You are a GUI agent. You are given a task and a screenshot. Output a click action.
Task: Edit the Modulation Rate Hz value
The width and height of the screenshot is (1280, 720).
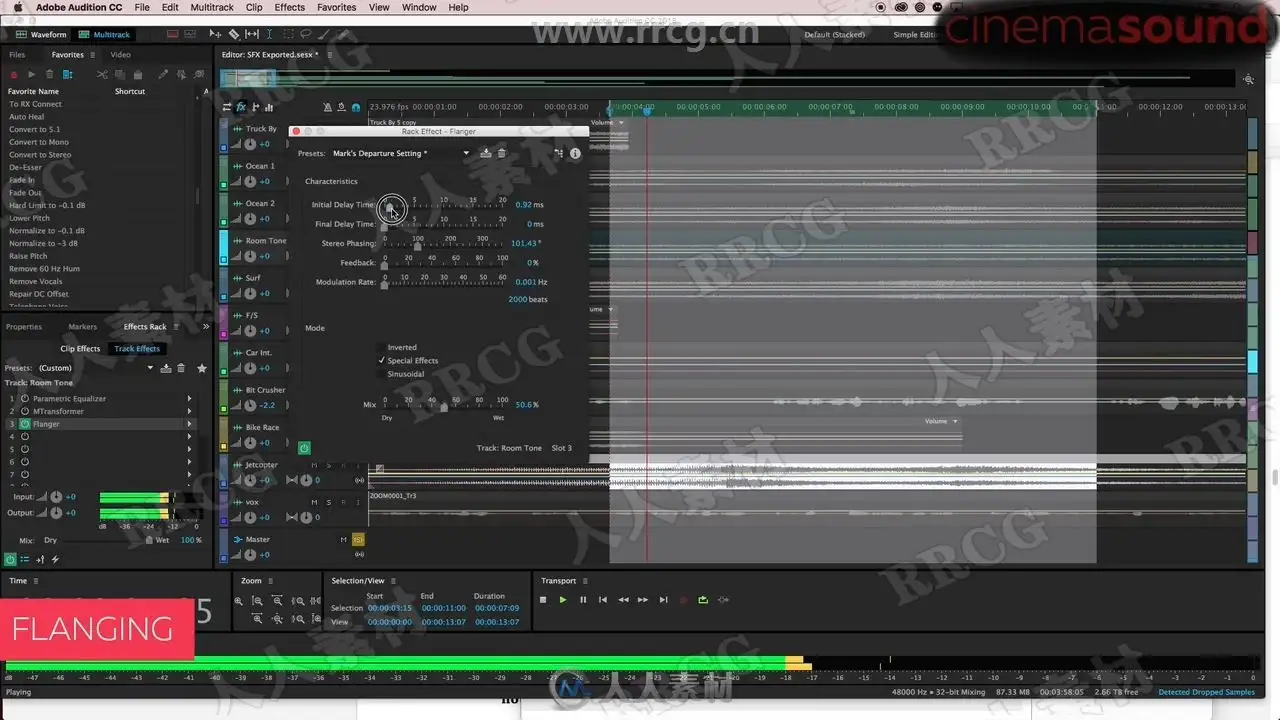(526, 282)
